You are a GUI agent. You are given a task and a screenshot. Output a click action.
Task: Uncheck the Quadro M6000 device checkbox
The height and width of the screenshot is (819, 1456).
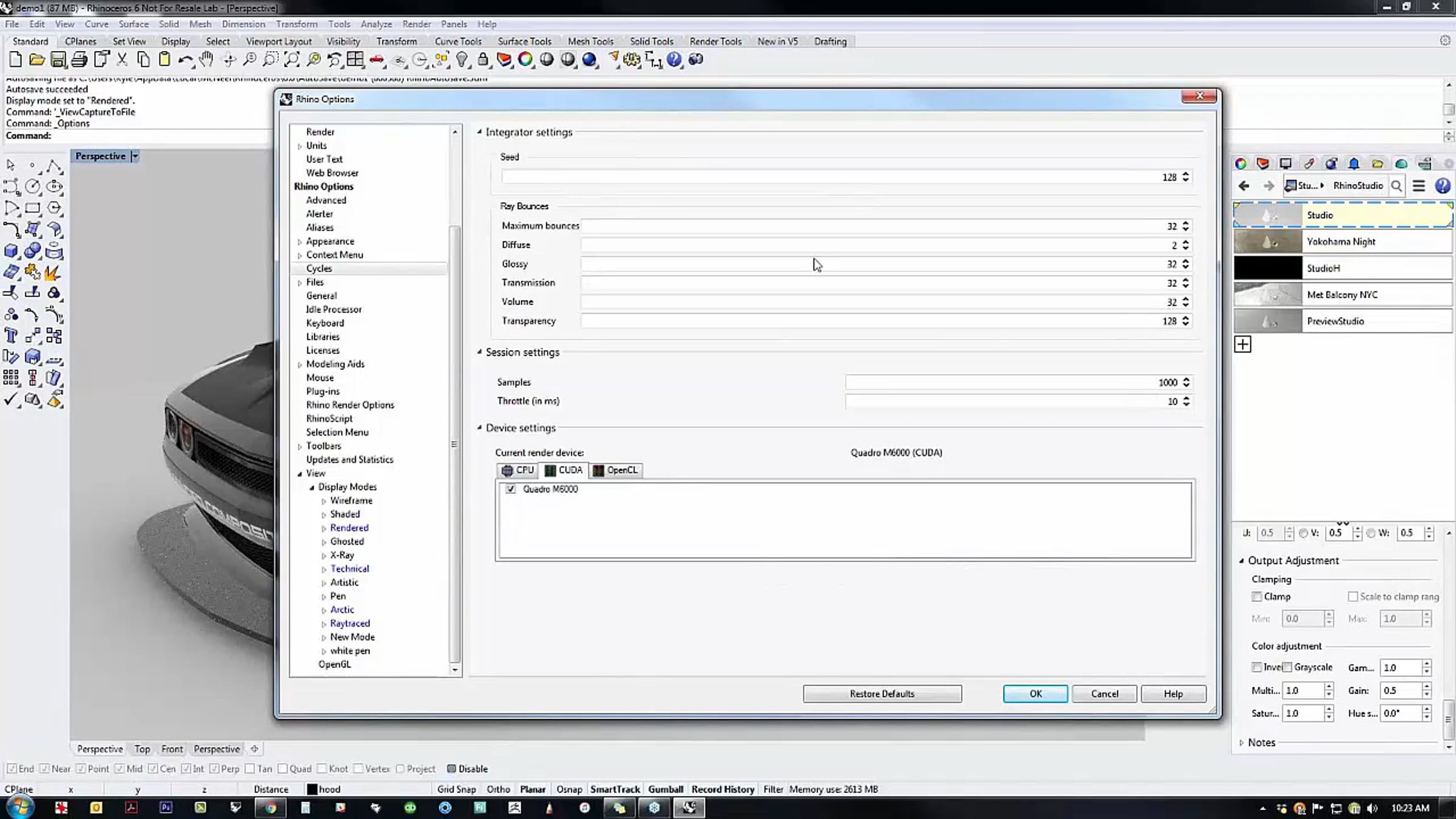click(511, 489)
